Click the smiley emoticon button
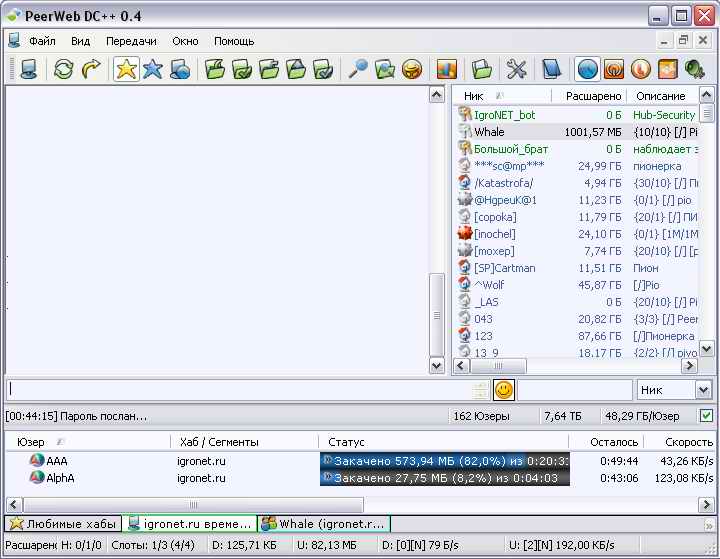This screenshot has width=720, height=559. tap(504, 390)
